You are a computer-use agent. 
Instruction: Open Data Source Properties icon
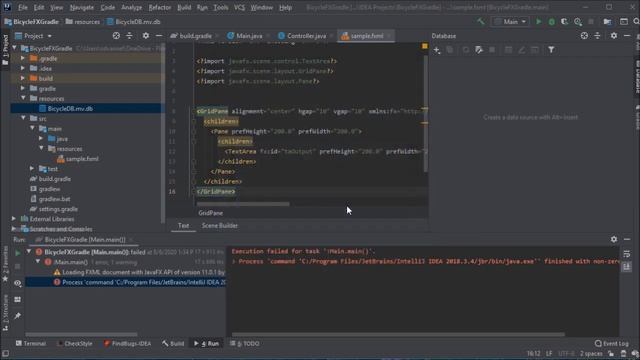[x=479, y=50]
